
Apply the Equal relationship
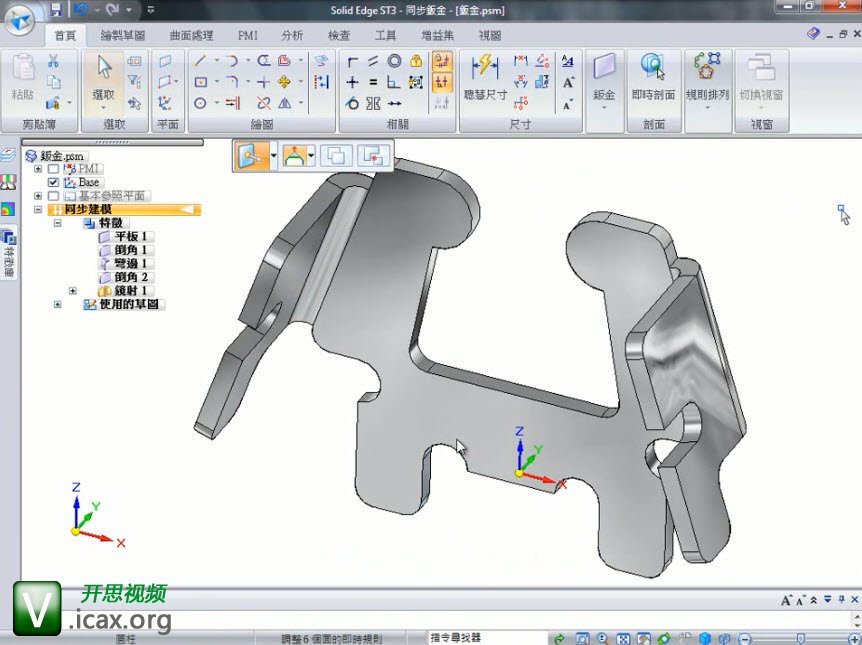pyautogui.click(x=373, y=82)
